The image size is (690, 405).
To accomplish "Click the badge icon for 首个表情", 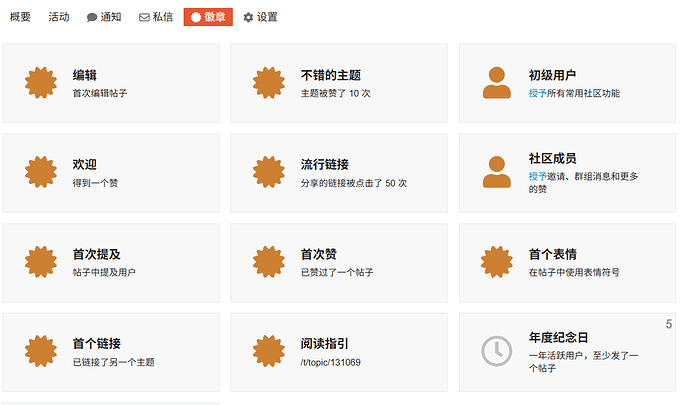I will 497,262.
